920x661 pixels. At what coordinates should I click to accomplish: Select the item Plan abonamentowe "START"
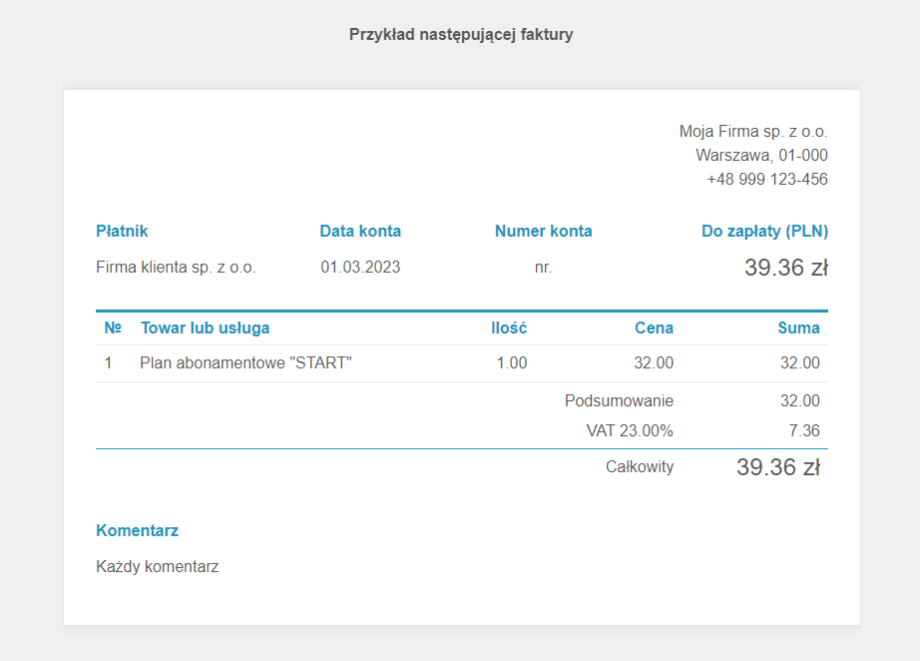point(246,363)
